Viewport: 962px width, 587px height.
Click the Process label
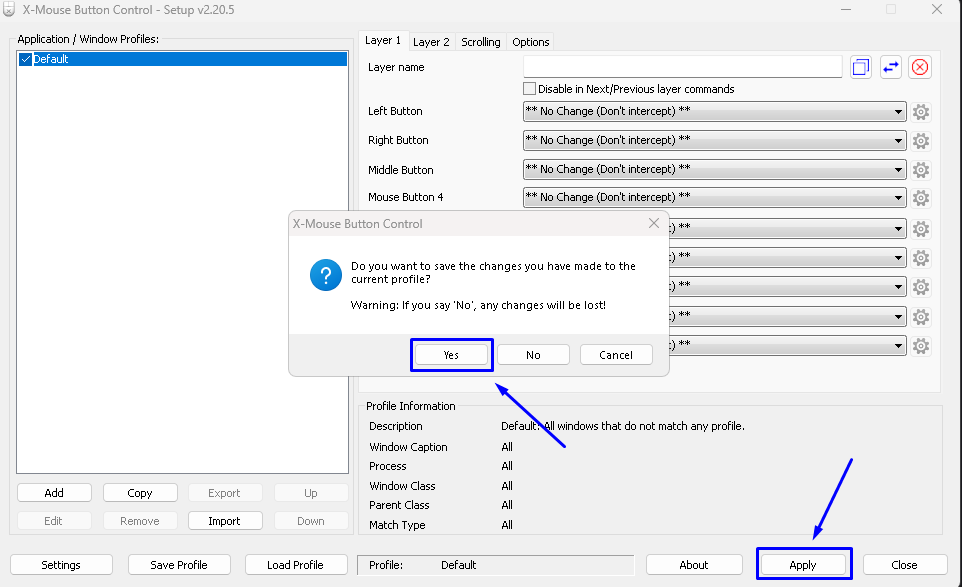[388, 466]
